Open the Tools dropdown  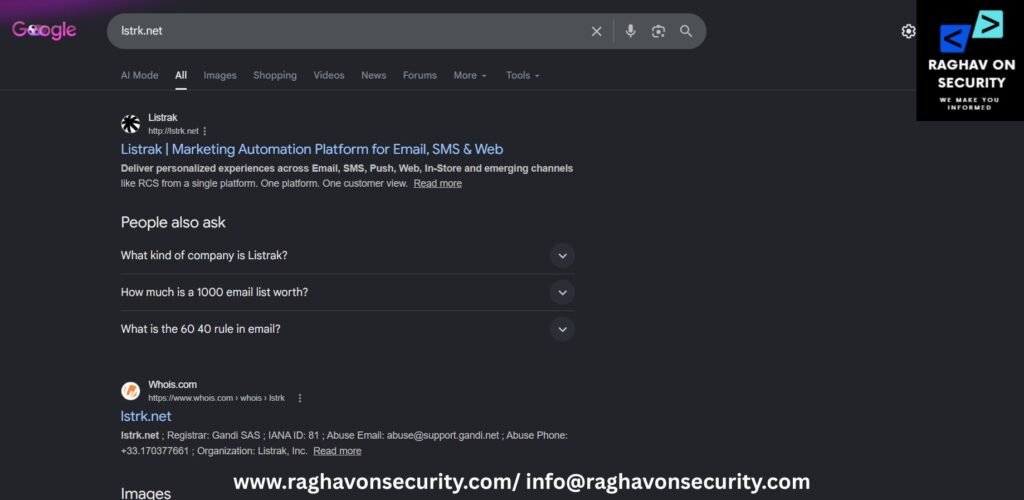click(x=522, y=75)
